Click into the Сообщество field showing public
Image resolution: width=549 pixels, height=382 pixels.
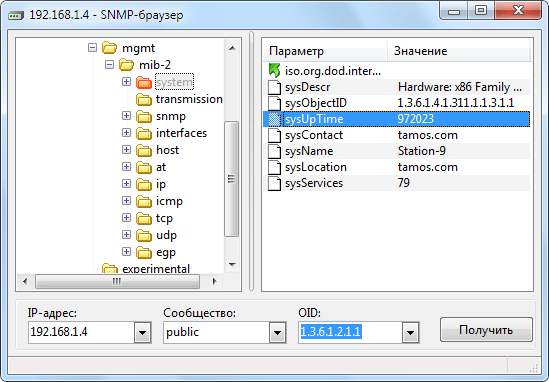coord(217,332)
